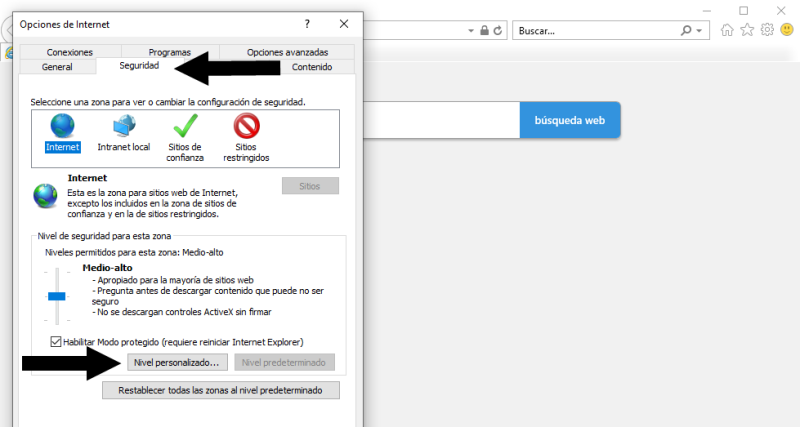Open the Programas tab

coord(169,52)
